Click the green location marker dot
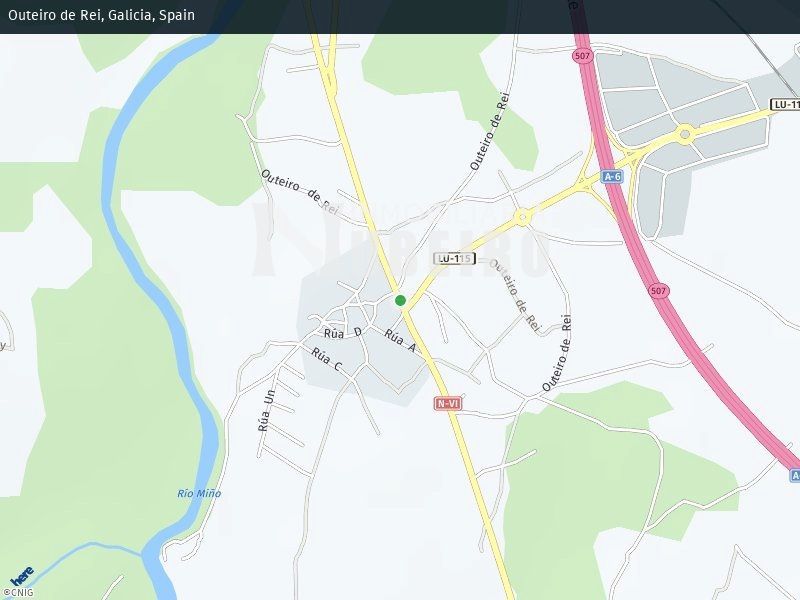This screenshot has height=600, width=800. (400, 300)
